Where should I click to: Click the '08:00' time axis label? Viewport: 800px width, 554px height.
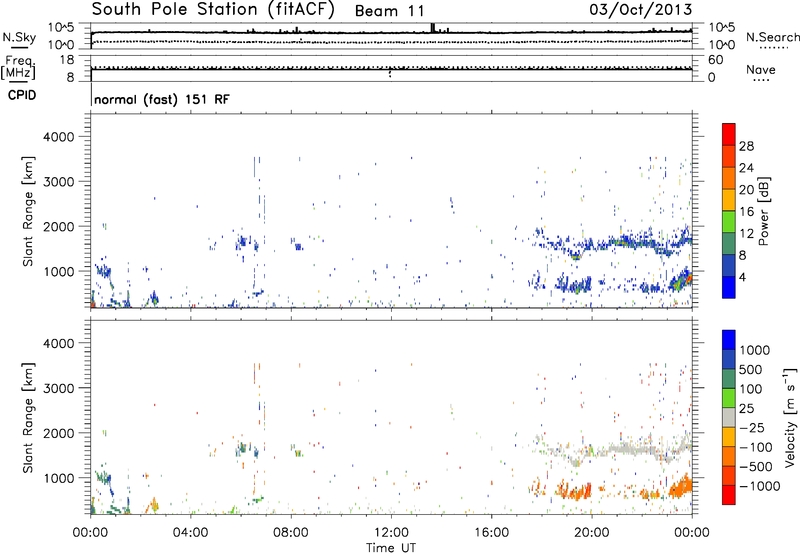click(x=291, y=533)
